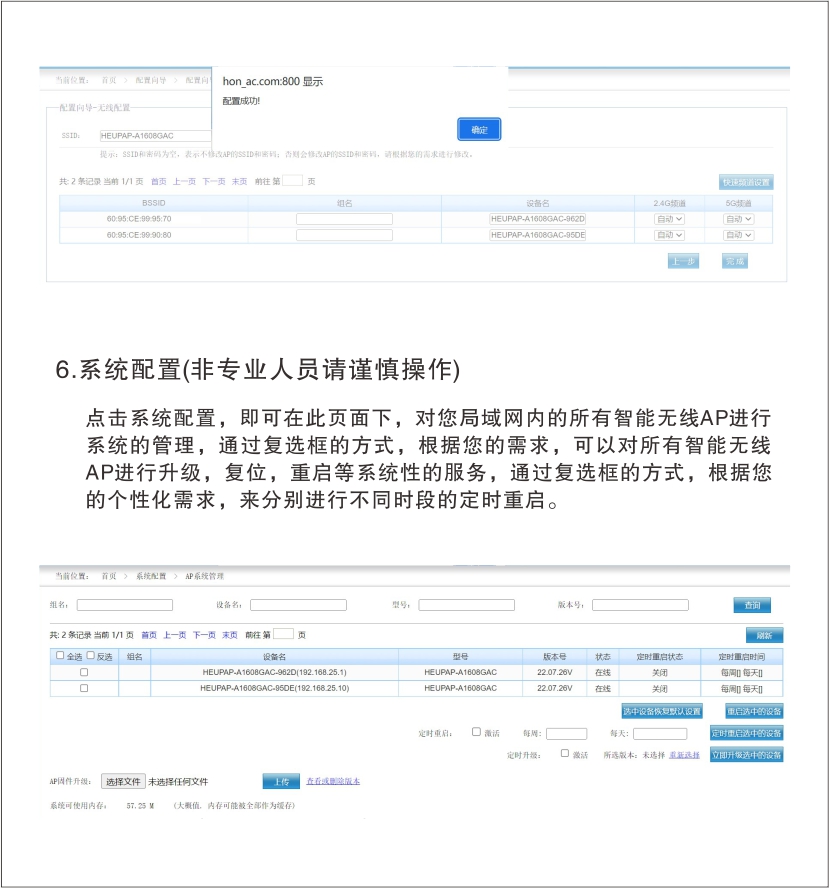Tick the 全选 checkbox in AP table

[x=60, y=656]
